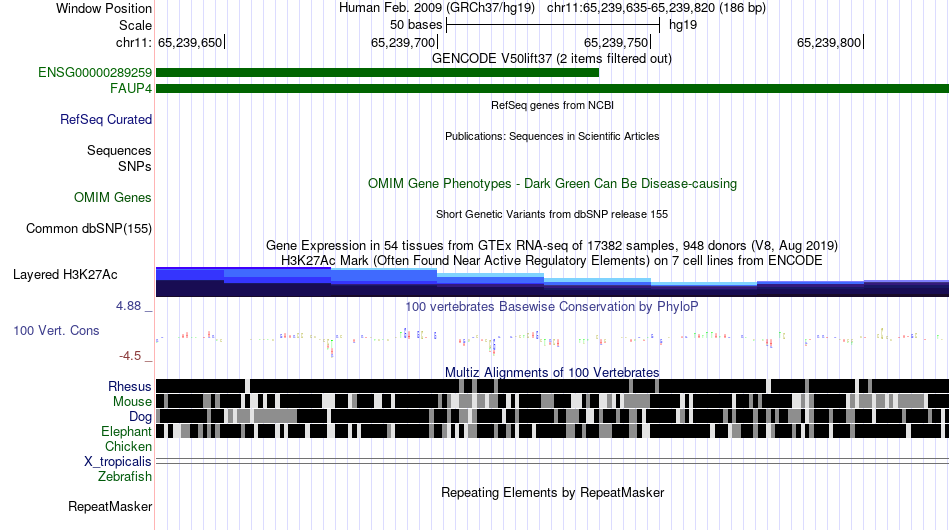This screenshot has height=530, width=950.
Task: Select the ENSG00000289259 green transcript bar
Action: [x=377, y=73]
